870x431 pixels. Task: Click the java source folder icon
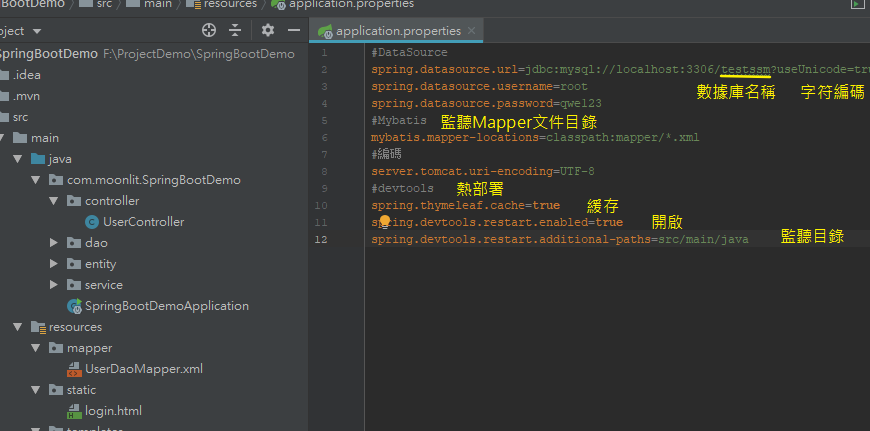(38, 159)
